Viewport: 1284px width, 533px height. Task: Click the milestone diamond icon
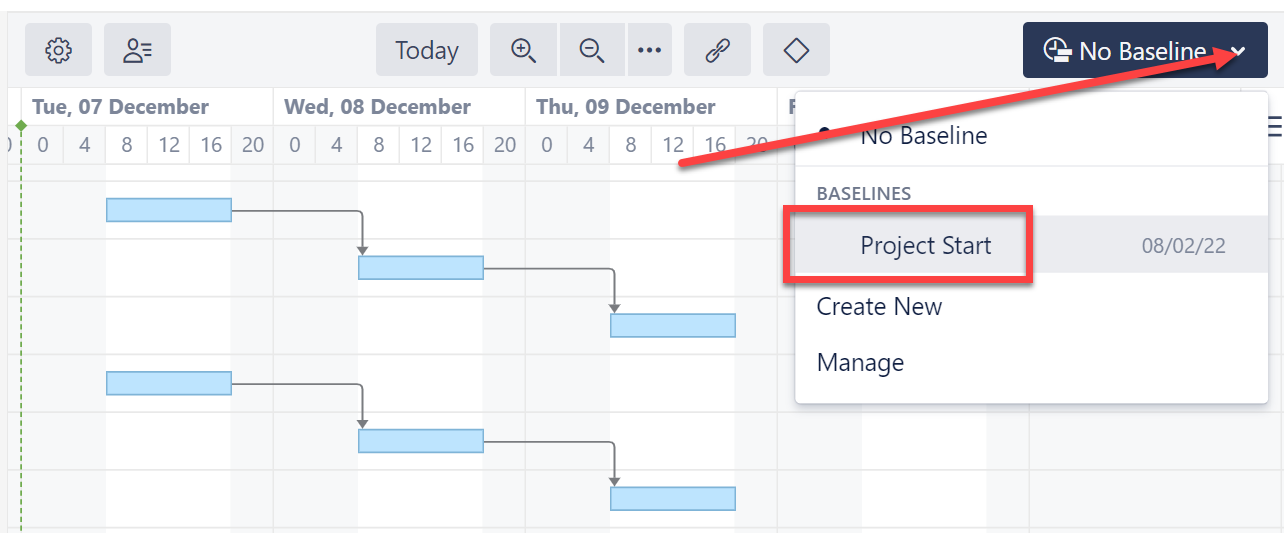point(796,50)
